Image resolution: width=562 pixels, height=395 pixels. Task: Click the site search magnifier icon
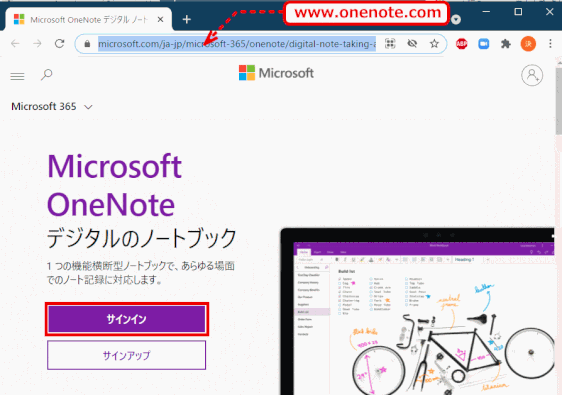(47, 75)
